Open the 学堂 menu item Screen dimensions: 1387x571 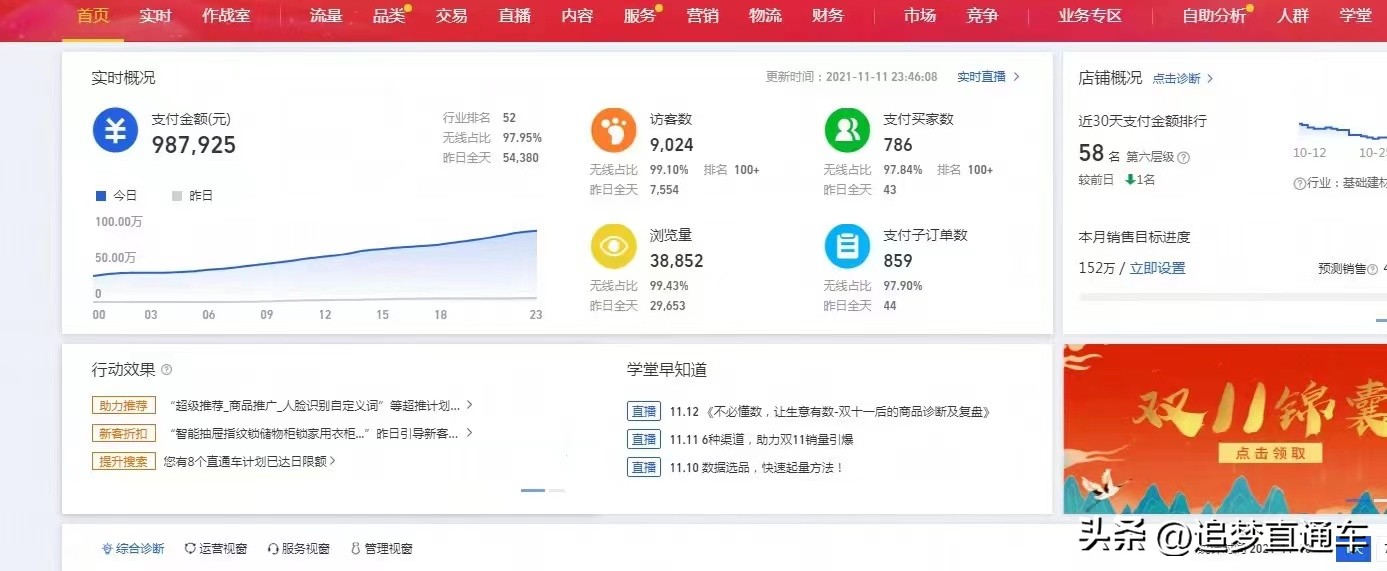[x=1355, y=16]
